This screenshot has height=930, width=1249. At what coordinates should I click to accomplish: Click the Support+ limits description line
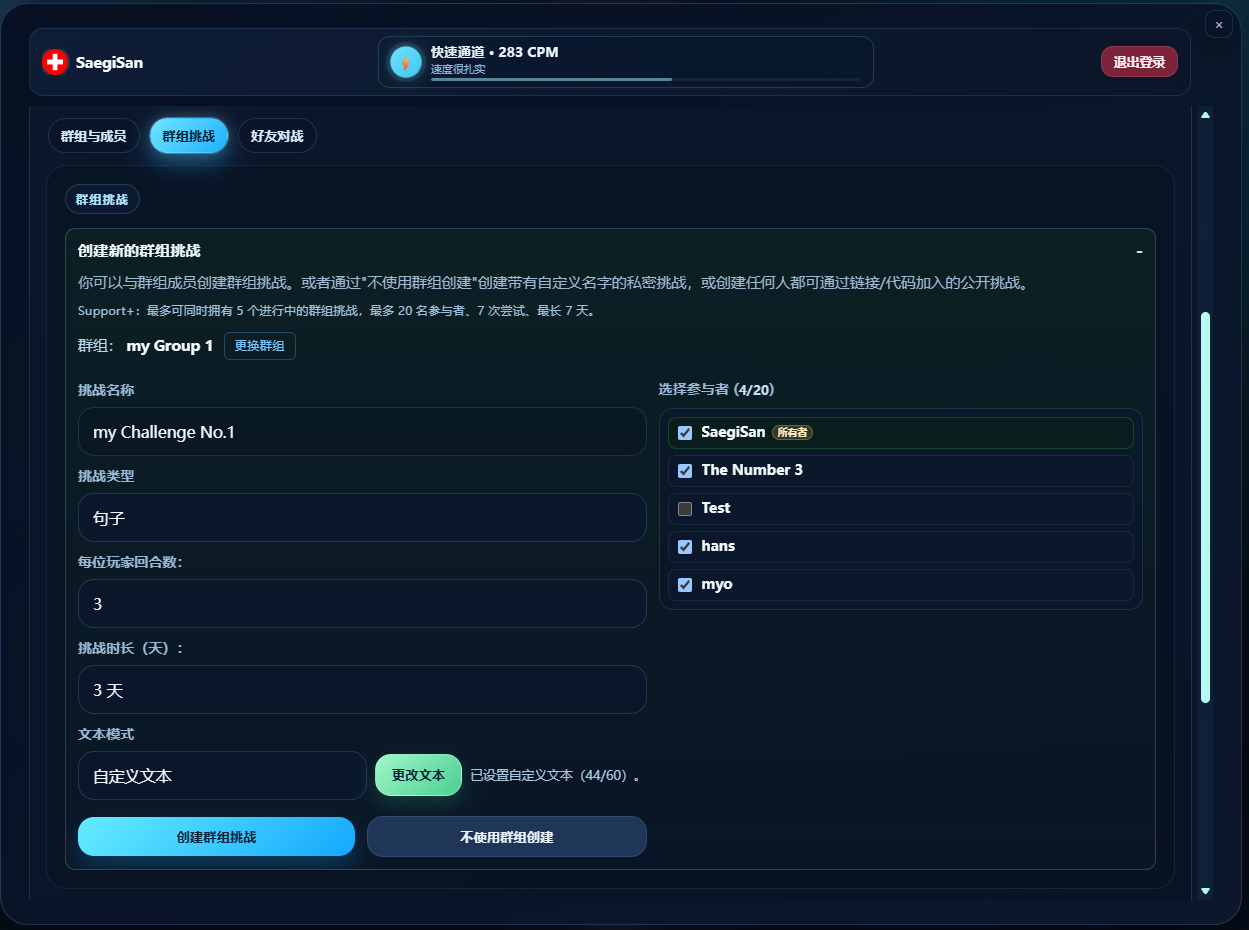(337, 311)
